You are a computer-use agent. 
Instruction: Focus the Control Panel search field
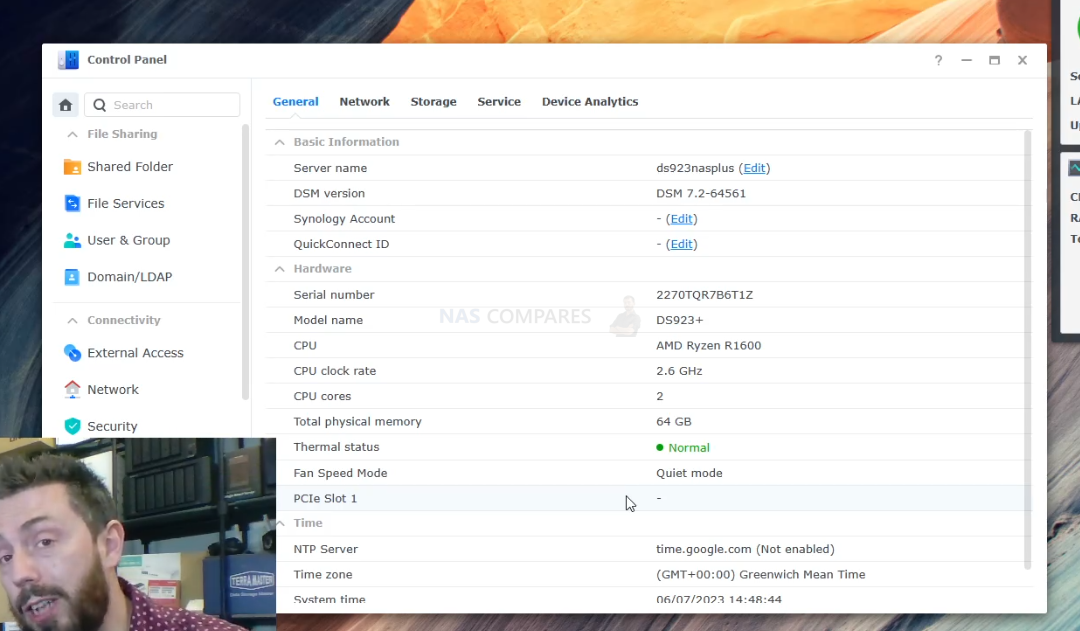(162, 105)
